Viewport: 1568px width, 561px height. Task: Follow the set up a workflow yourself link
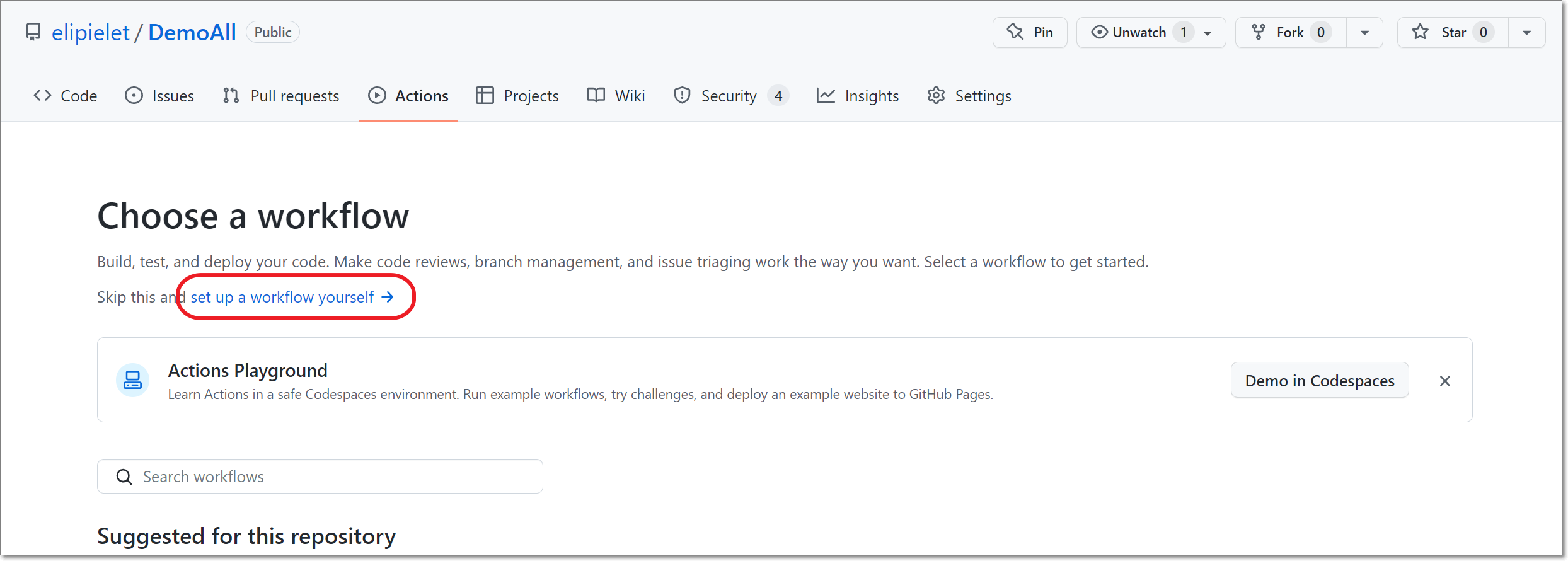292,297
